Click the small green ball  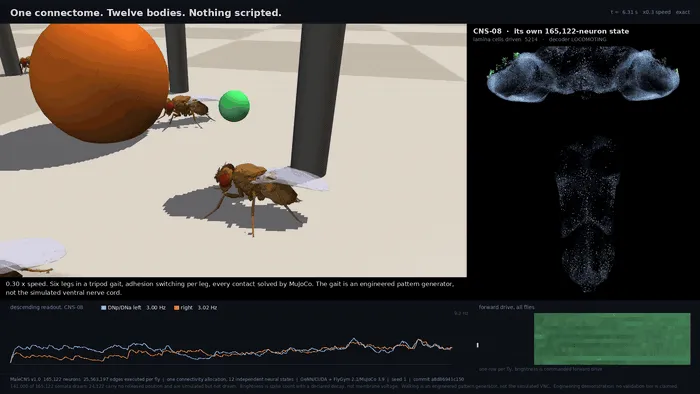tap(234, 106)
